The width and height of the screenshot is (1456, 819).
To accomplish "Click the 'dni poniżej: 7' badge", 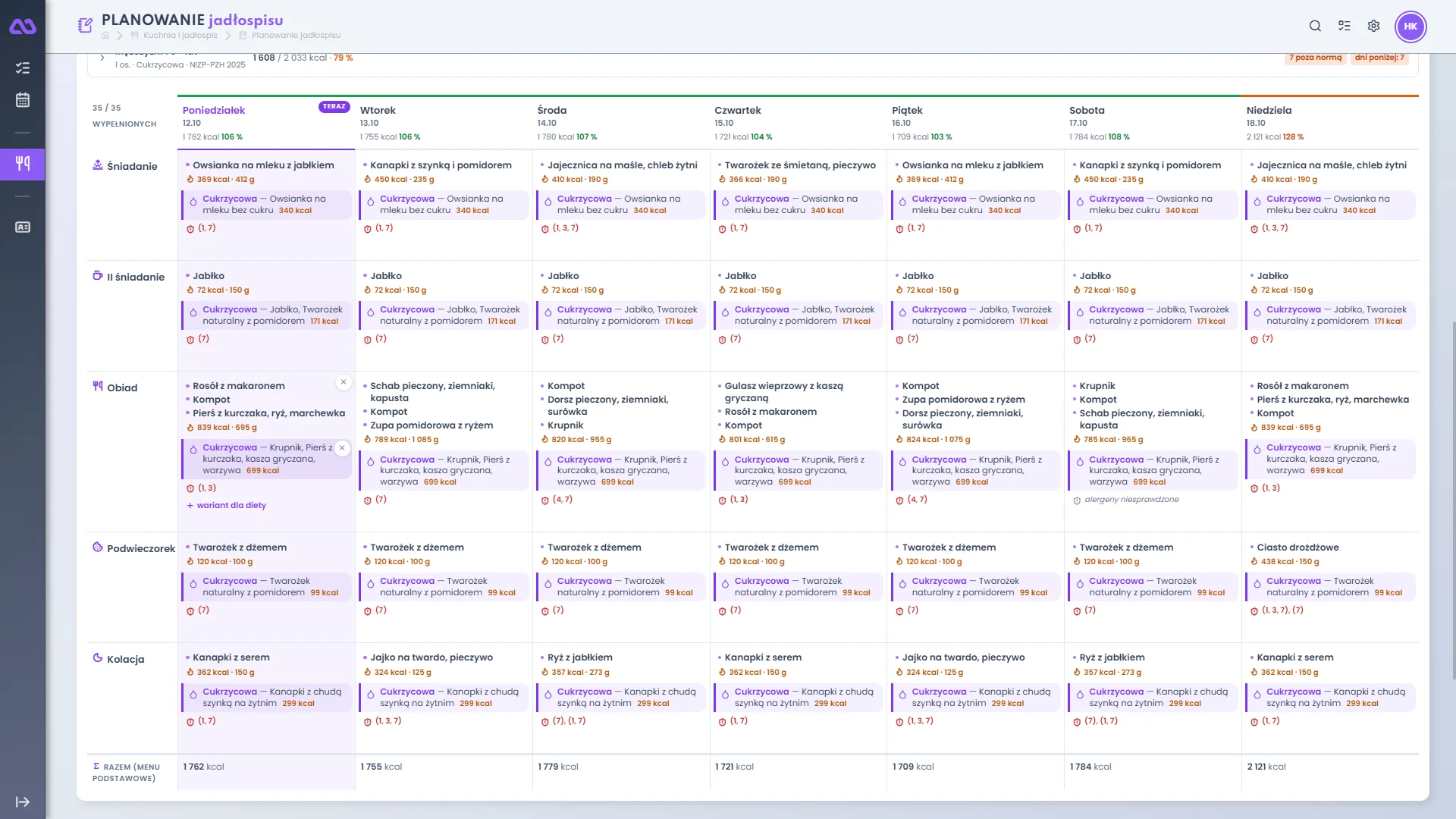I will pos(1379,58).
